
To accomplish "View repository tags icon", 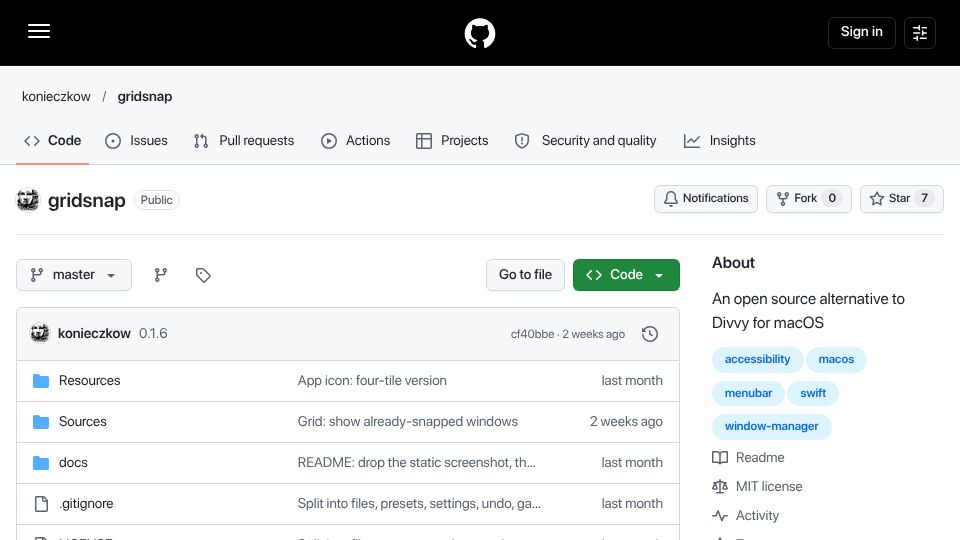I will pos(203,275).
